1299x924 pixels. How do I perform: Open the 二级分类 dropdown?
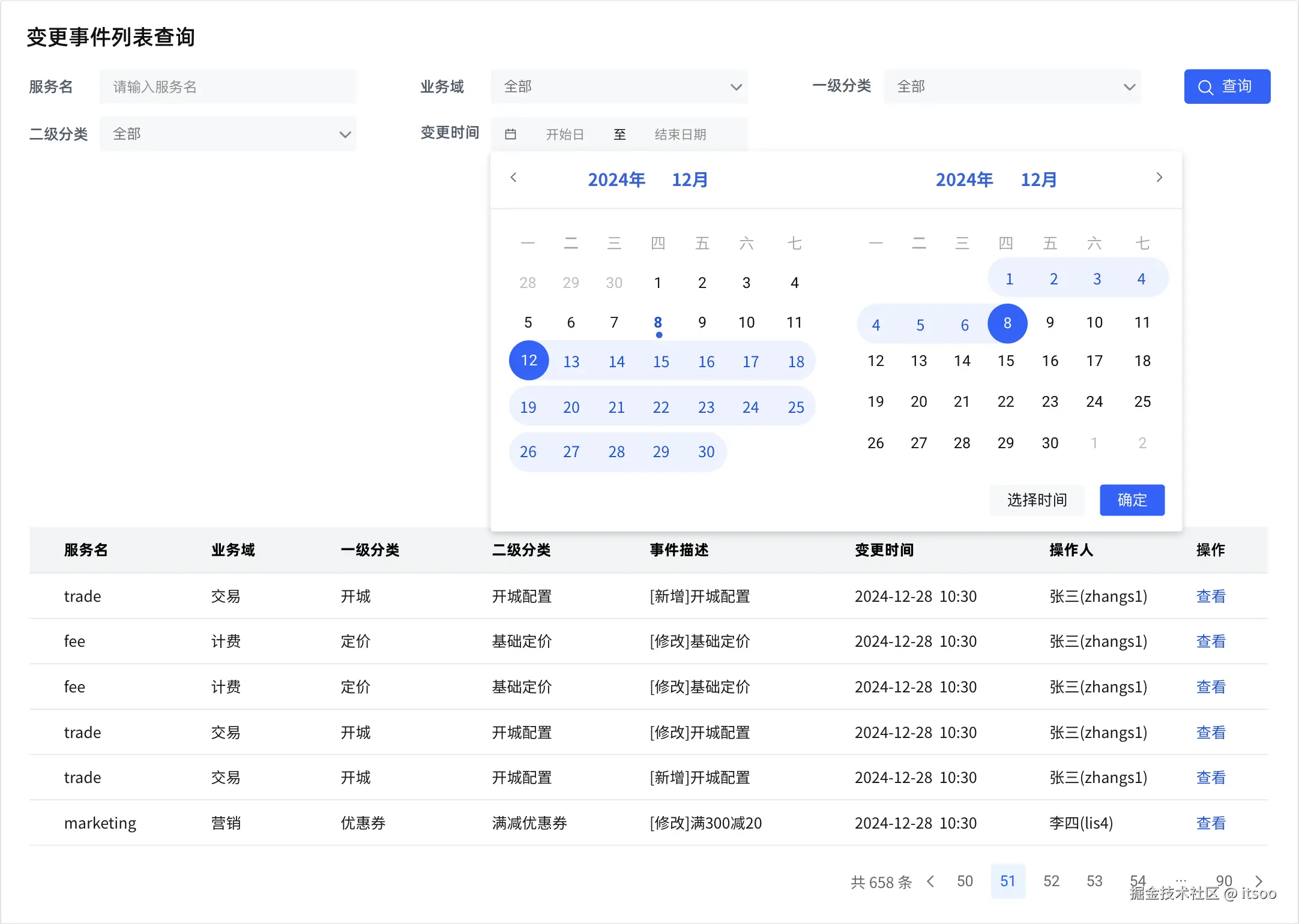(x=228, y=134)
